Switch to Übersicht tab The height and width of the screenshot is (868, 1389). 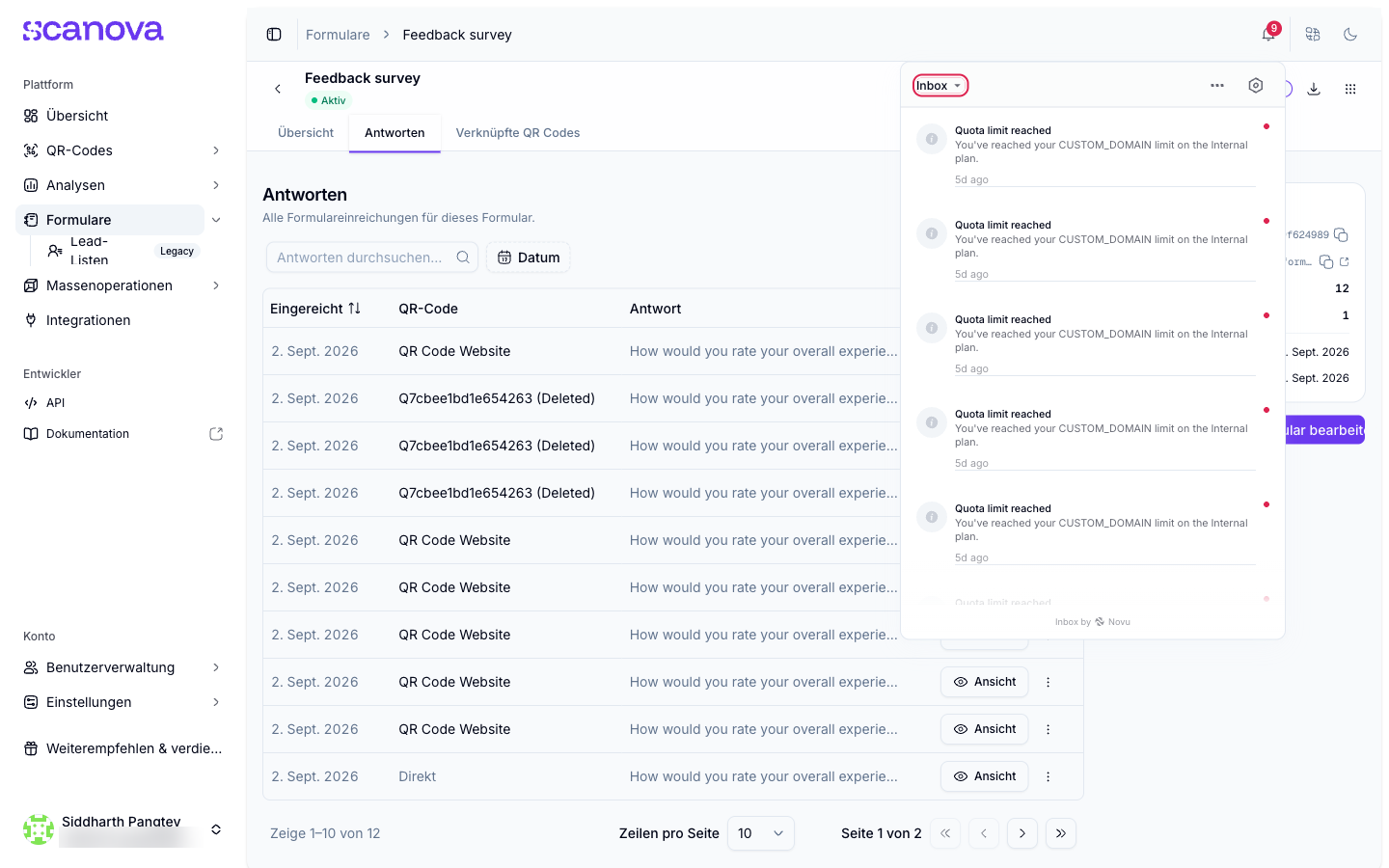[306, 133]
